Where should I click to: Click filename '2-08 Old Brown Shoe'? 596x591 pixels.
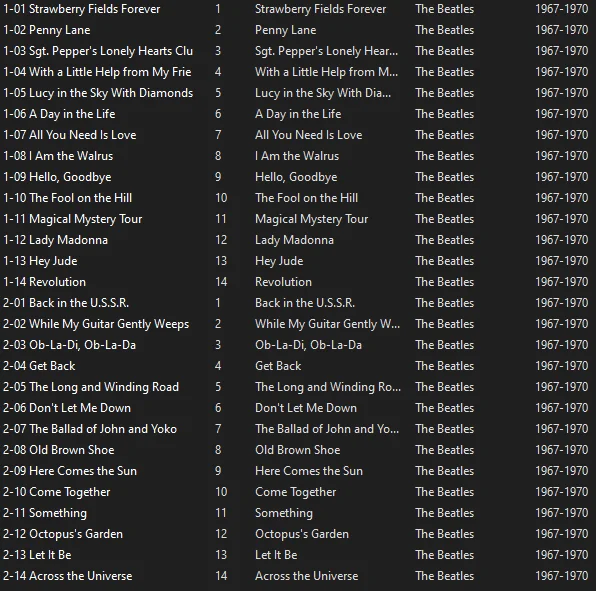[x=59, y=450]
